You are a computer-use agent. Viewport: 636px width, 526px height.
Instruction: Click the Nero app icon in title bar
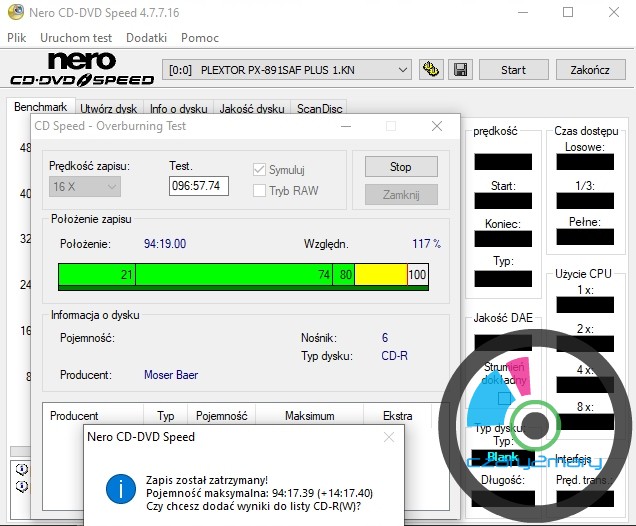tap(13, 13)
